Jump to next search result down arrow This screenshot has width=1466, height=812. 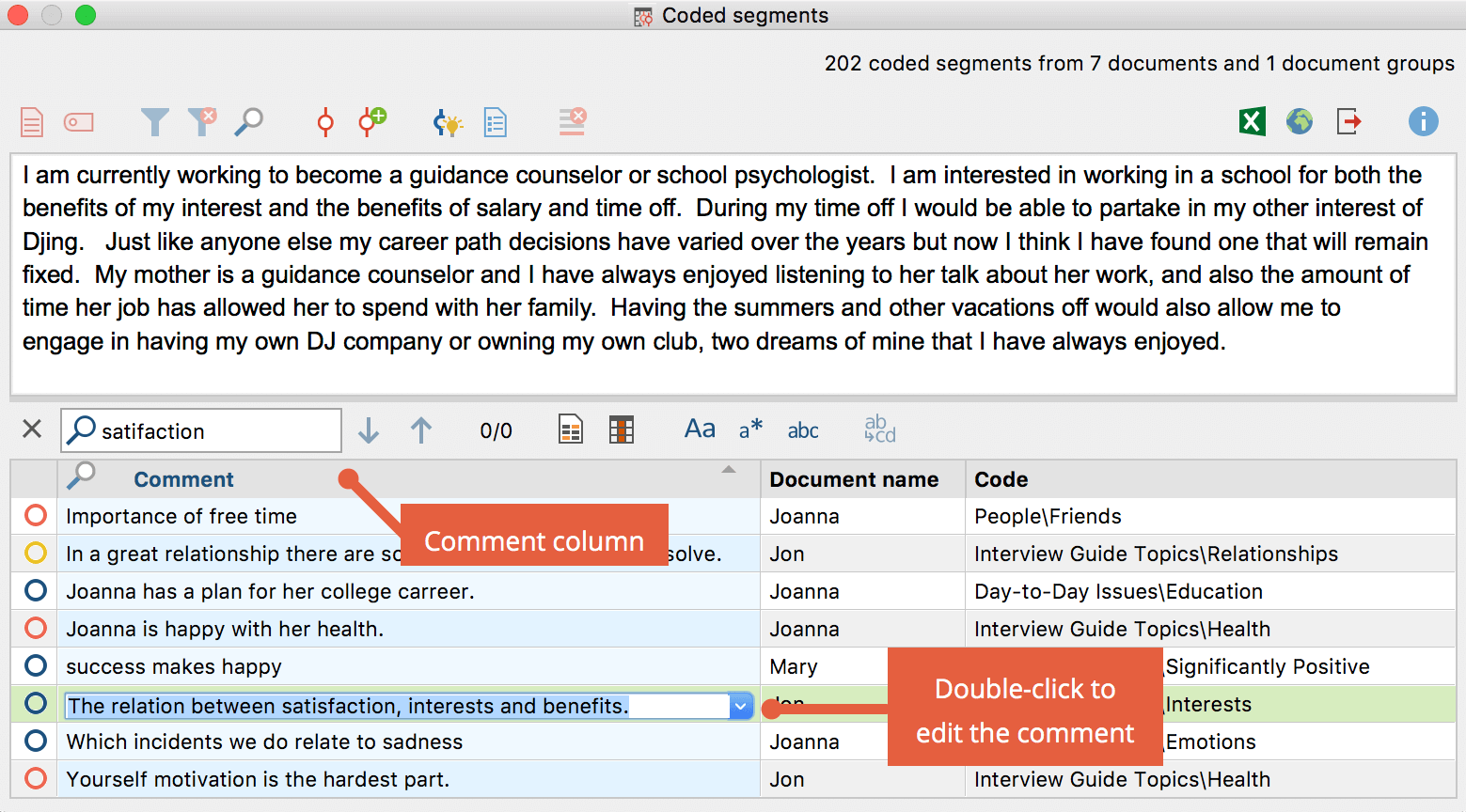click(x=369, y=430)
